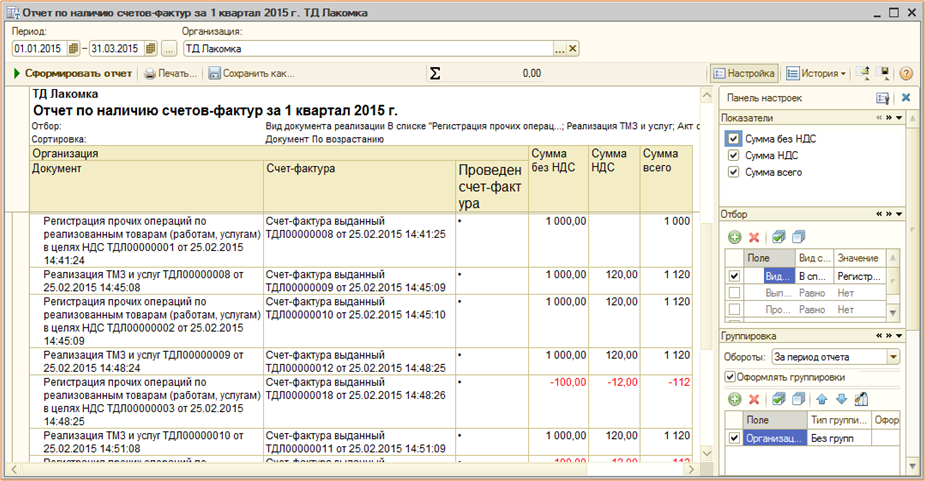Click the help question mark icon
925x481 pixels.
[906, 73]
